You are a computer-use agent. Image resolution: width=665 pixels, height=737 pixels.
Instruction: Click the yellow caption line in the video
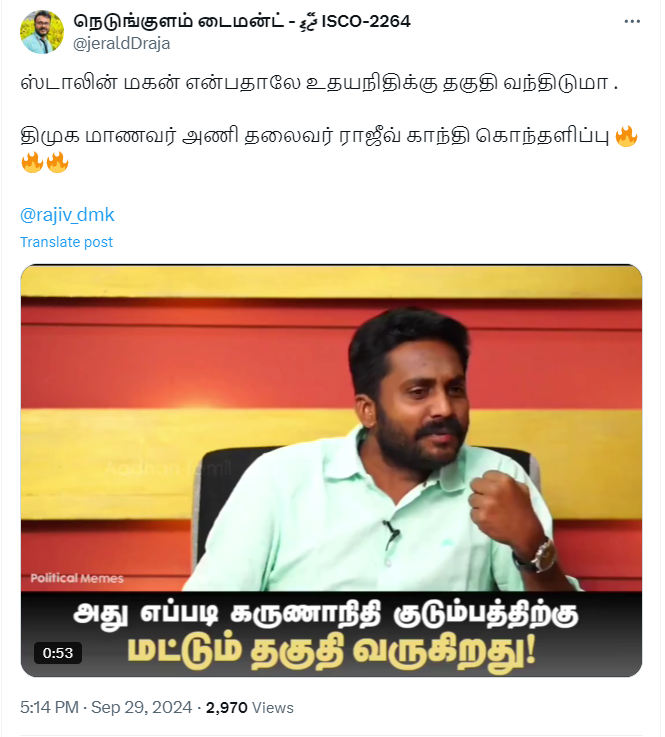point(332,654)
